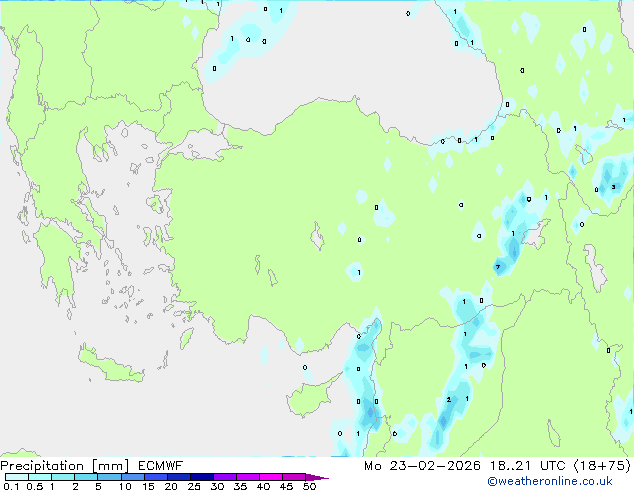Click the above-50 mm legend arrow tip

(x=317, y=477)
